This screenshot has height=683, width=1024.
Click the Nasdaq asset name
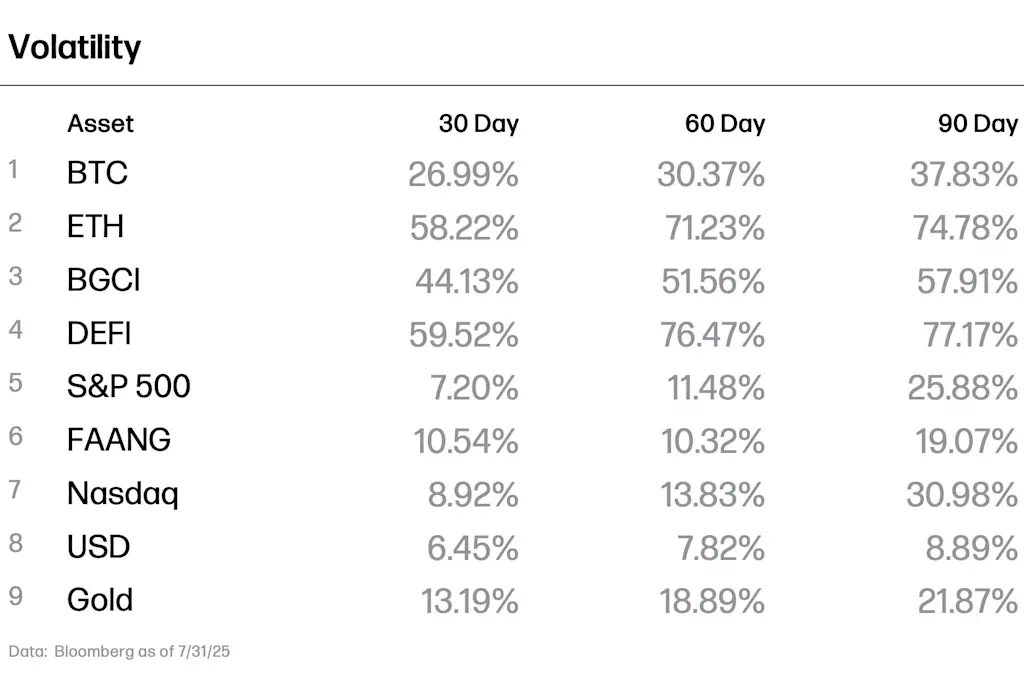pos(123,494)
